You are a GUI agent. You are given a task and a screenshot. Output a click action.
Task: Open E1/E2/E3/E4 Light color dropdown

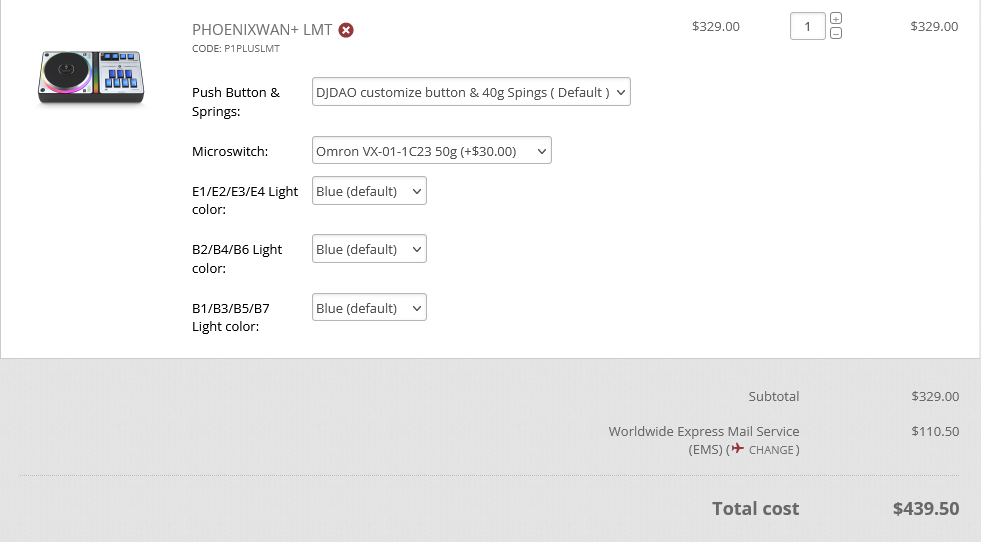(x=369, y=191)
